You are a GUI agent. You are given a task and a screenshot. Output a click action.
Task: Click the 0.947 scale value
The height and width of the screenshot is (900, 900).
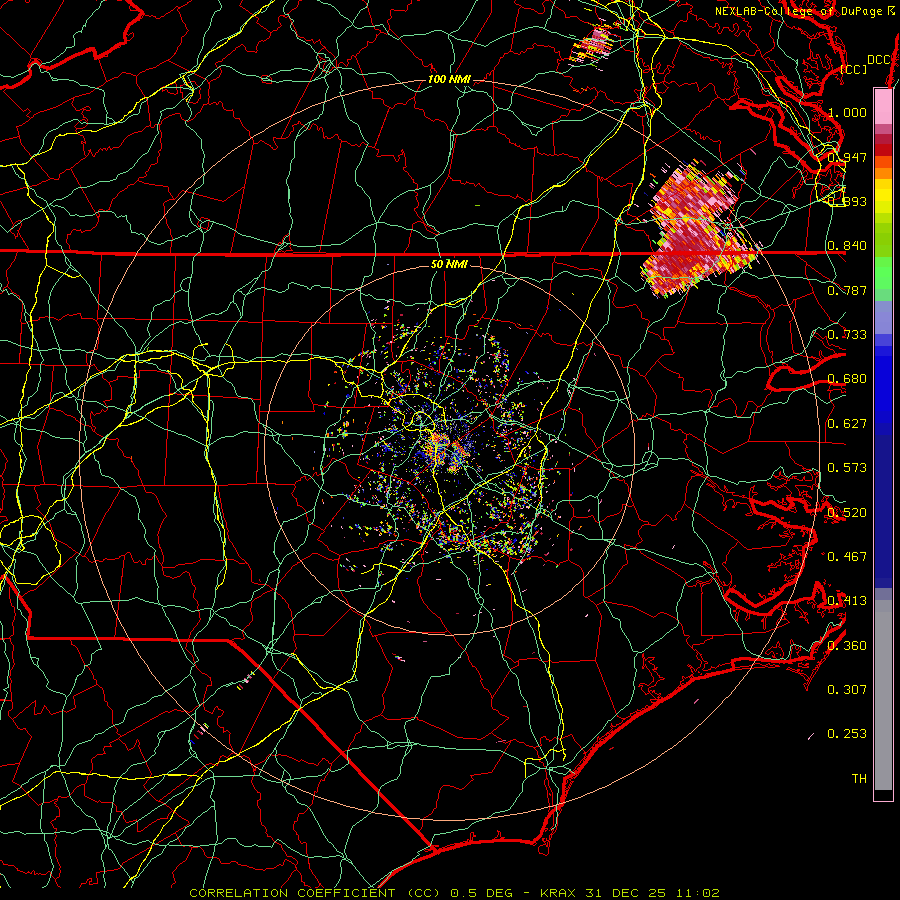click(x=847, y=157)
